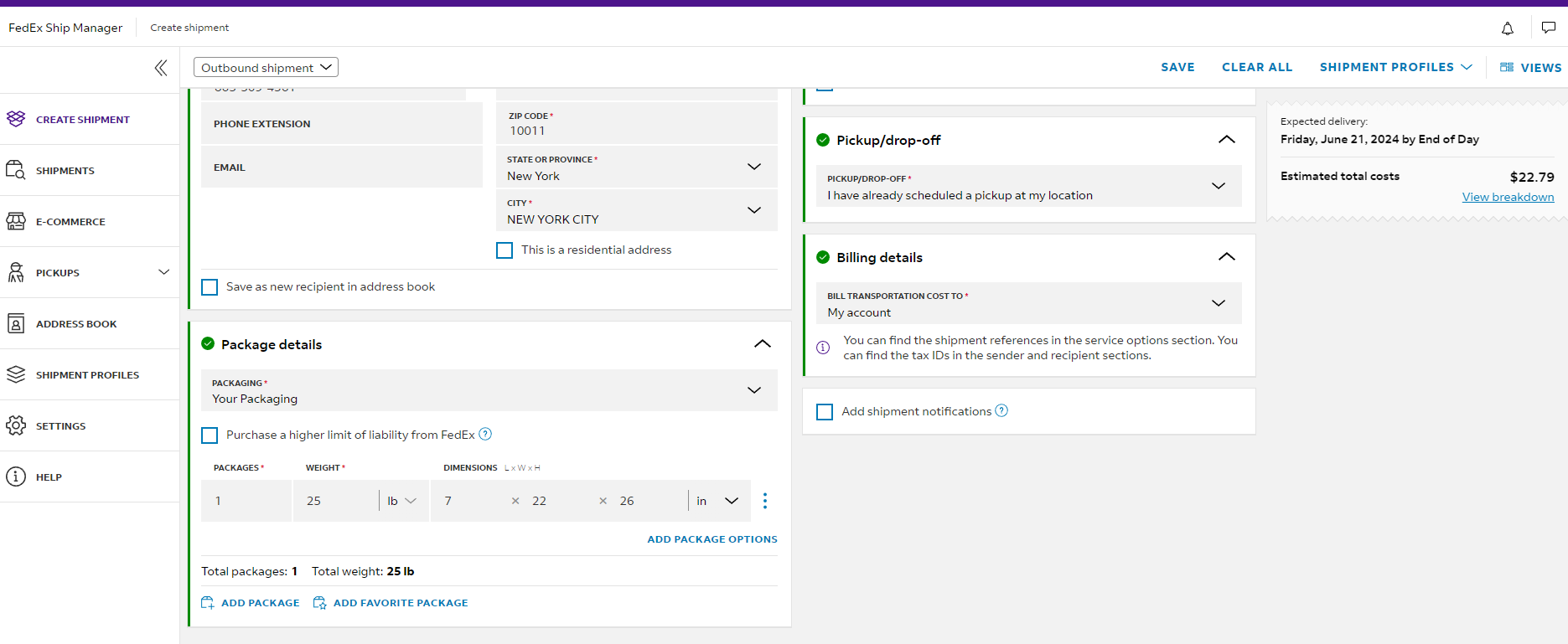This screenshot has height=644, width=1568.
Task: Click the Pickups courier icon
Action: point(16,272)
